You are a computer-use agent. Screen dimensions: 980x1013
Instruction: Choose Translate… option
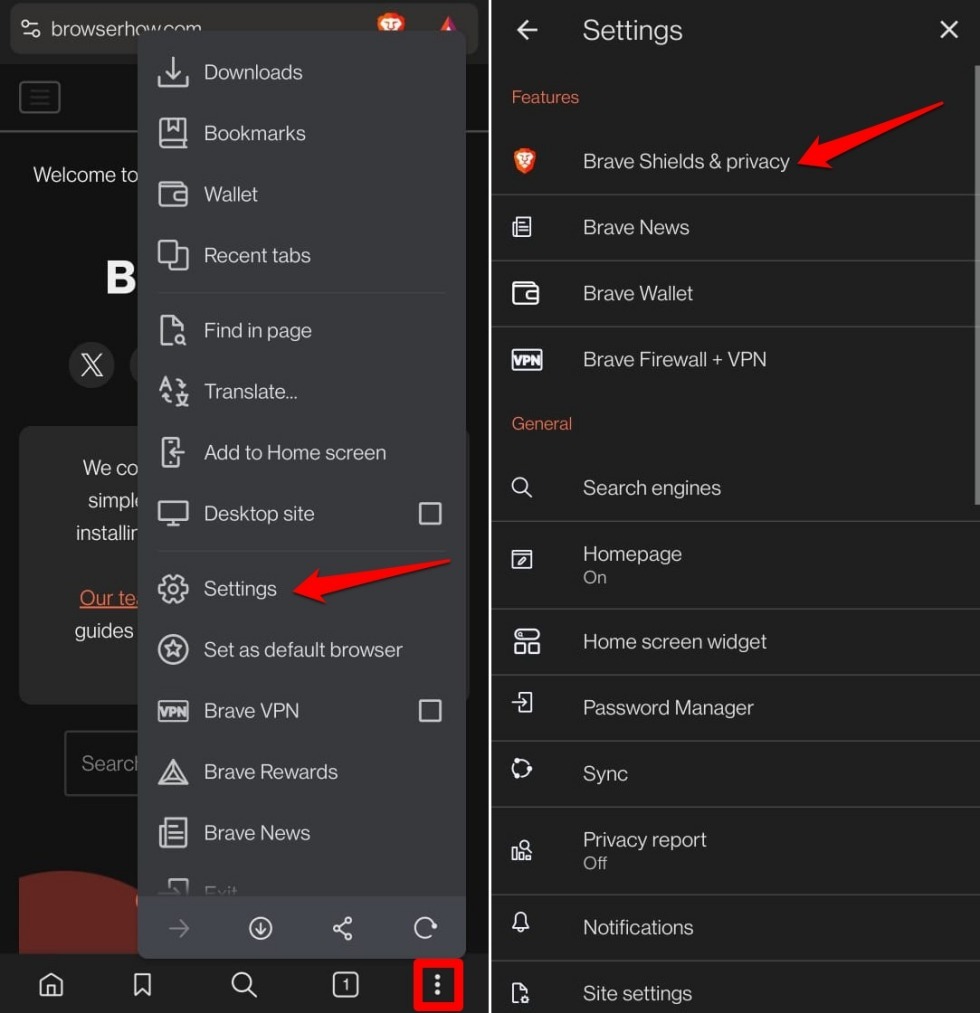(x=301, y=392)
